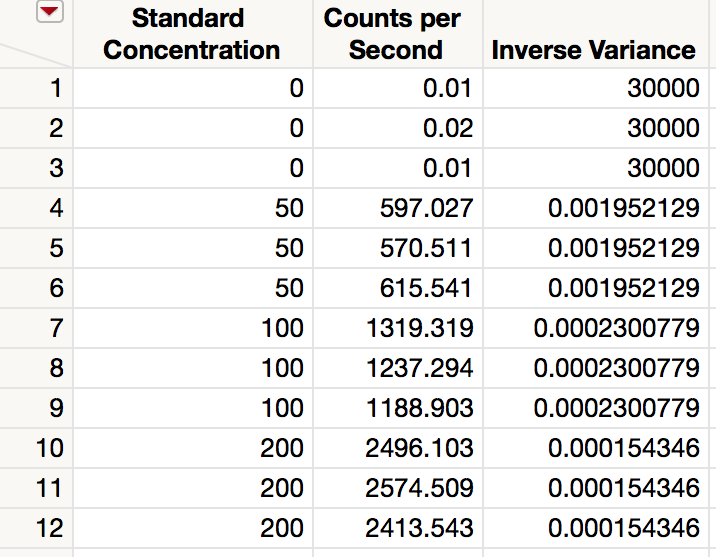Viewport: 716px width, 557px height.
Task: Select row number 7
Action: pos(54,328)
